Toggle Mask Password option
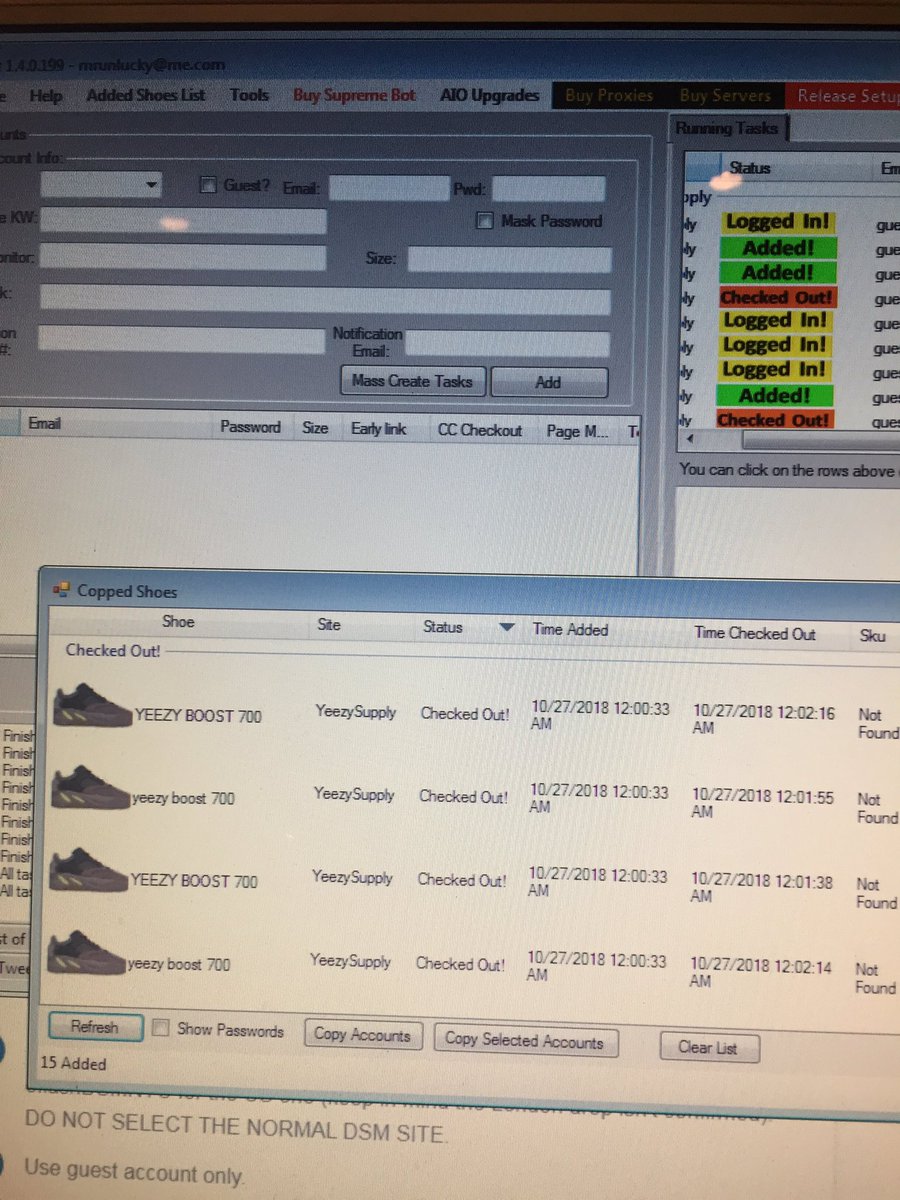 pyautogui.click(x=484, y=221)
